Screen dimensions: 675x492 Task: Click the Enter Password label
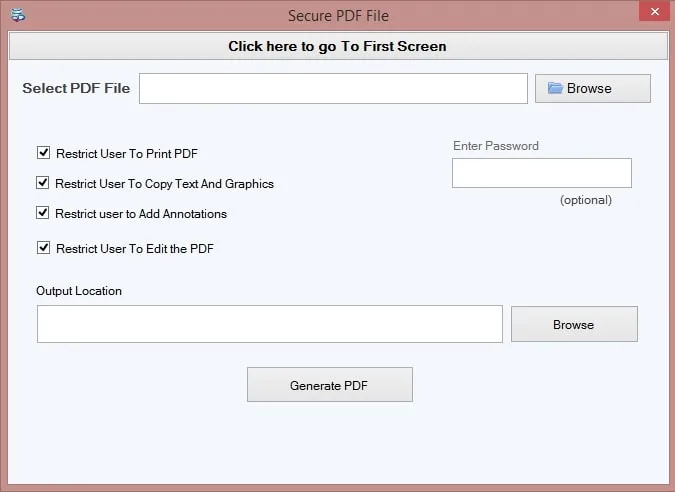pyautogui.click(x=496, y=146)
